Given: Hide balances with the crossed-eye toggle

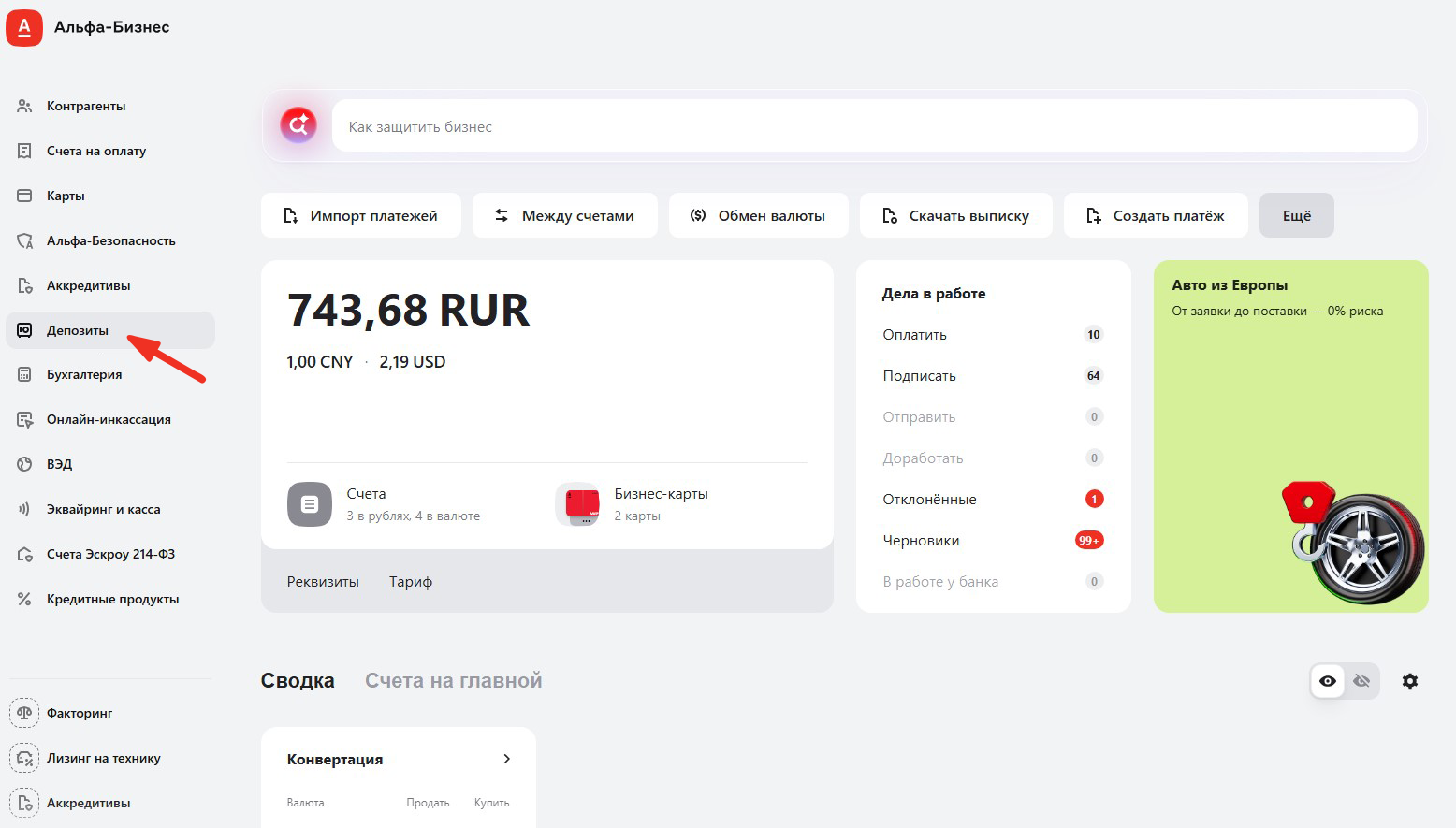Looking at the screenshot, I should [x=1361, y=681].
